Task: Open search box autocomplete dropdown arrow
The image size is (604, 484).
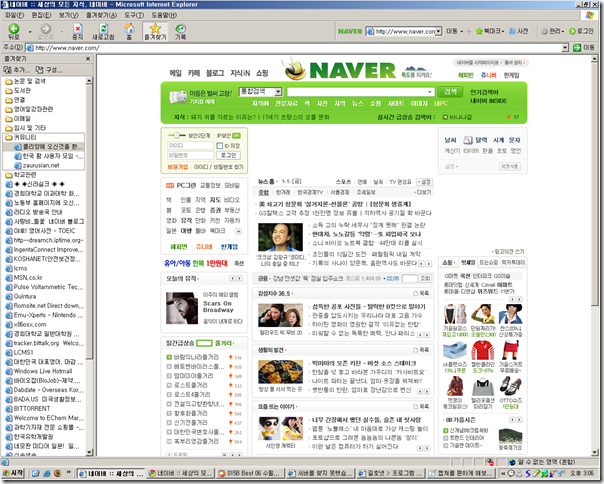Action: [x=430, y=92]
